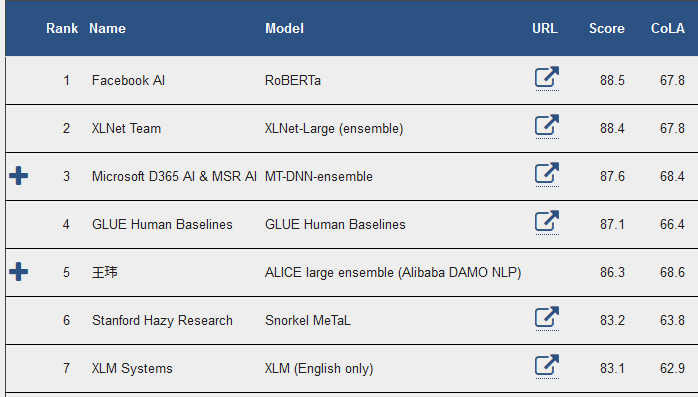
Task: Select the XLNet Team name cell
Action: (126, 128)
